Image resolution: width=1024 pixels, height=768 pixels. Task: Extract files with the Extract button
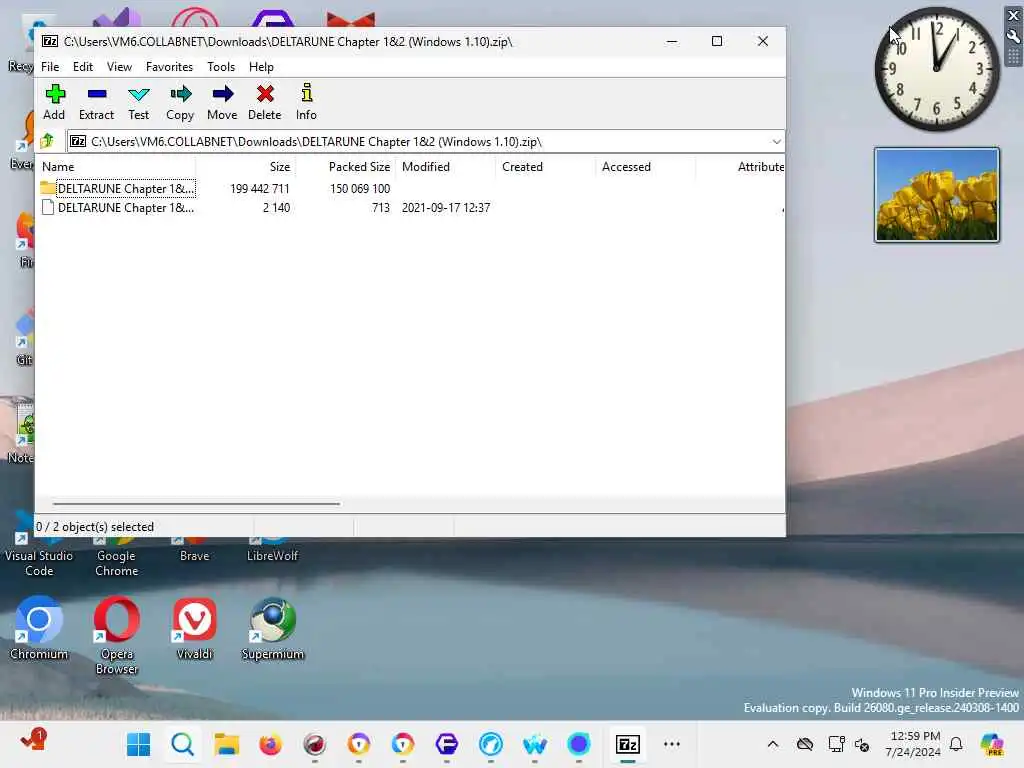coord(97,103)
